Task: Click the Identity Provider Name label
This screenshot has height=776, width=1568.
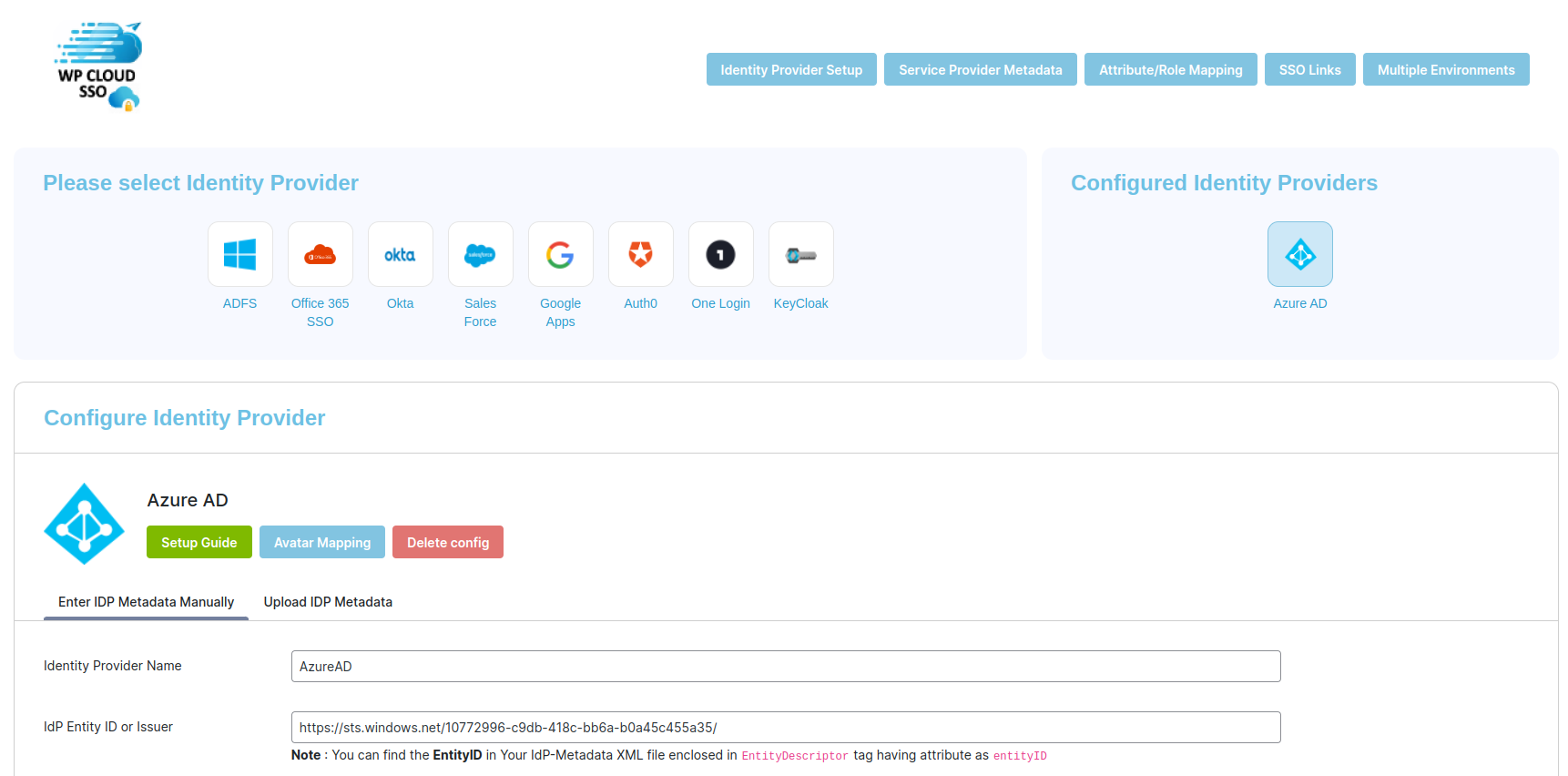Action: coord(113,666)
